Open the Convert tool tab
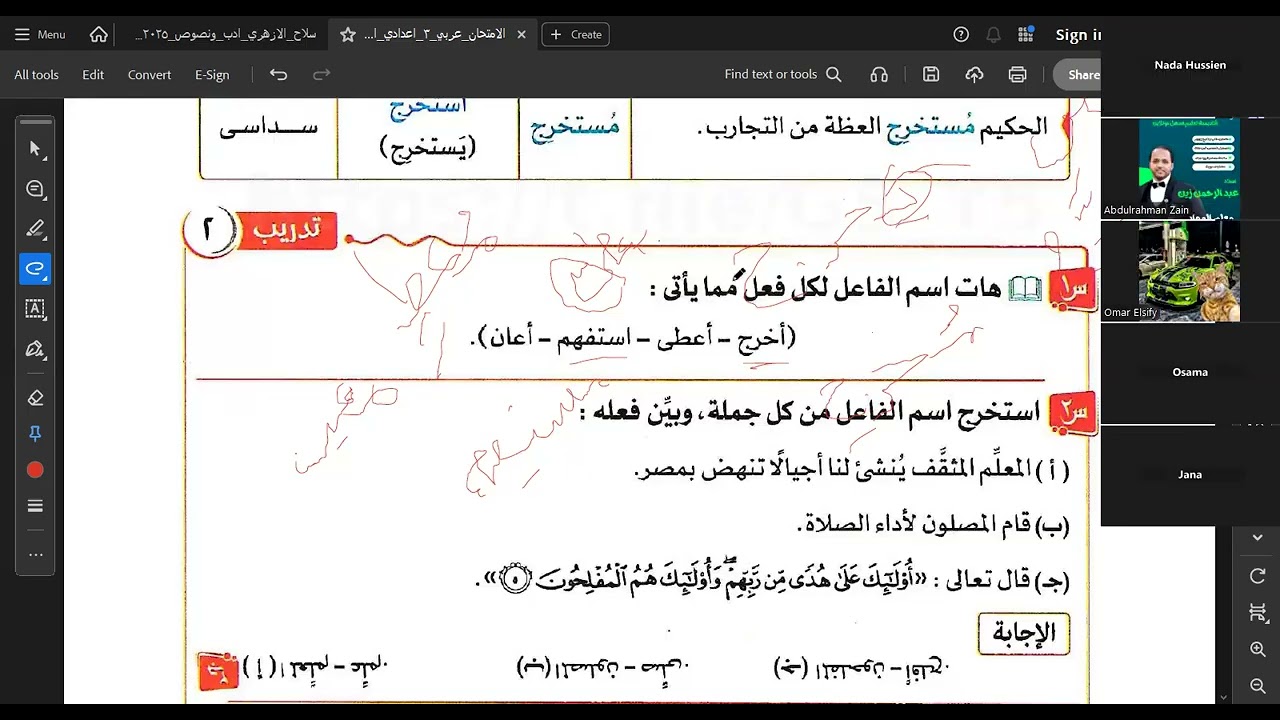The image size is (1280, 720). (149, 74)
